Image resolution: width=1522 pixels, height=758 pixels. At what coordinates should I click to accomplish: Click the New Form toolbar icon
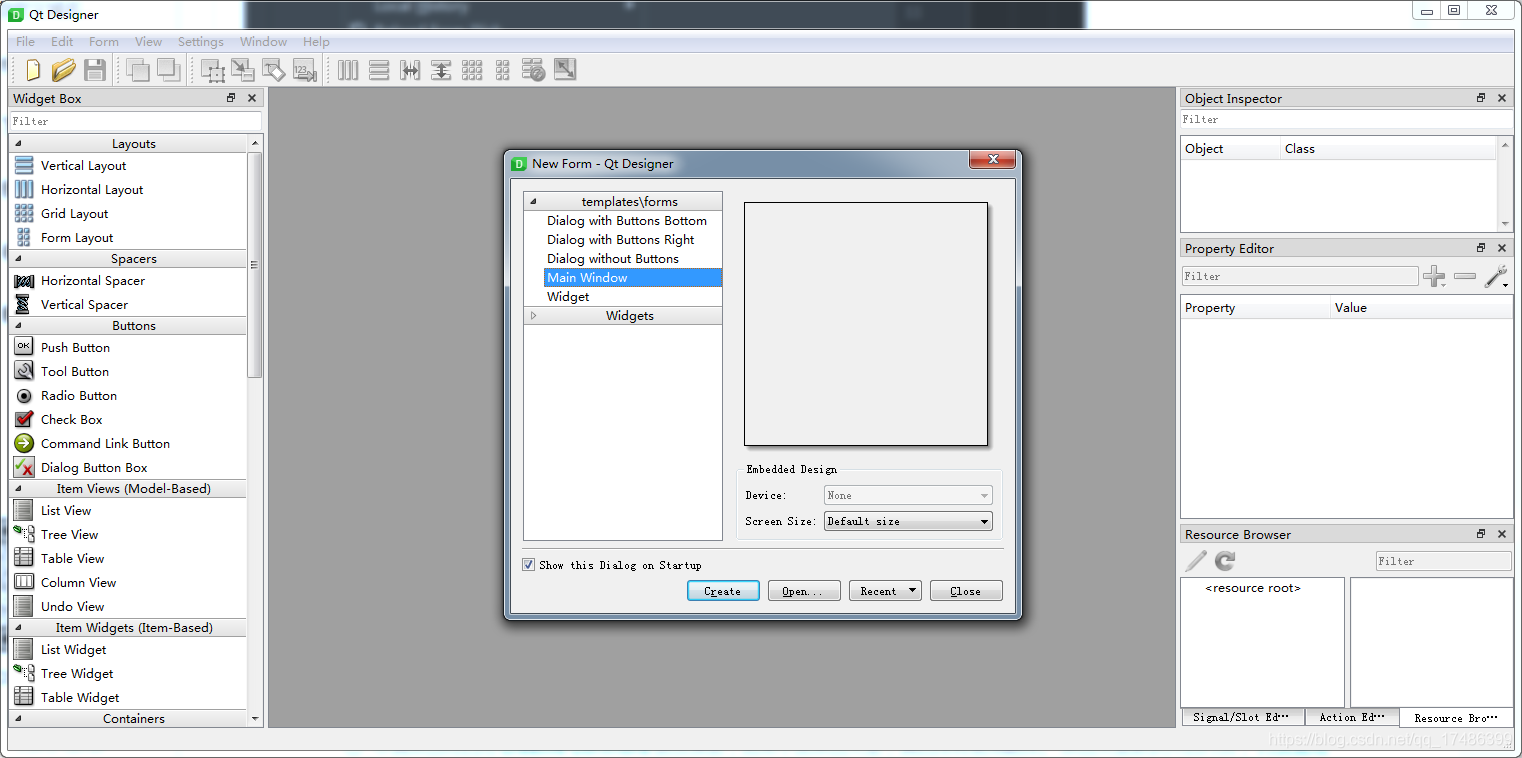[34, 70]
